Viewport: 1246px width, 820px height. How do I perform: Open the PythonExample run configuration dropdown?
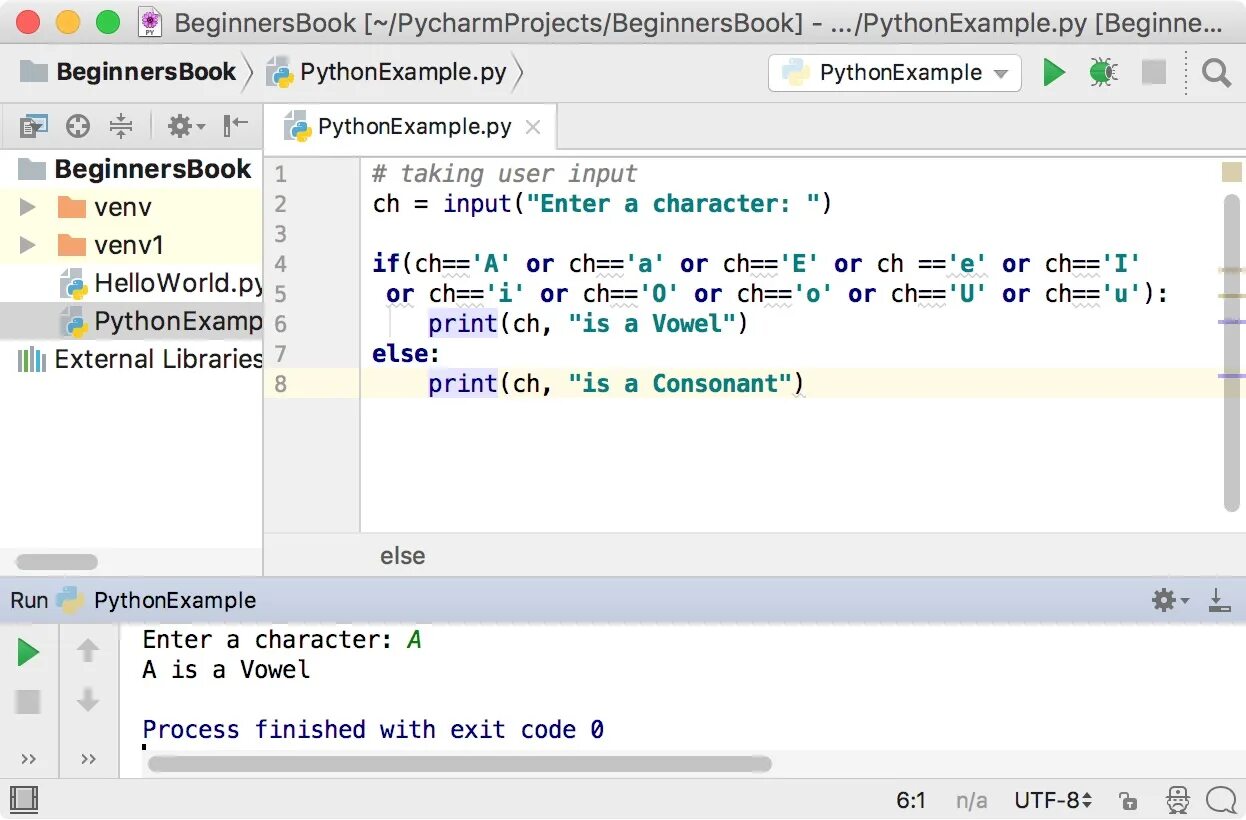coord(895,73)
